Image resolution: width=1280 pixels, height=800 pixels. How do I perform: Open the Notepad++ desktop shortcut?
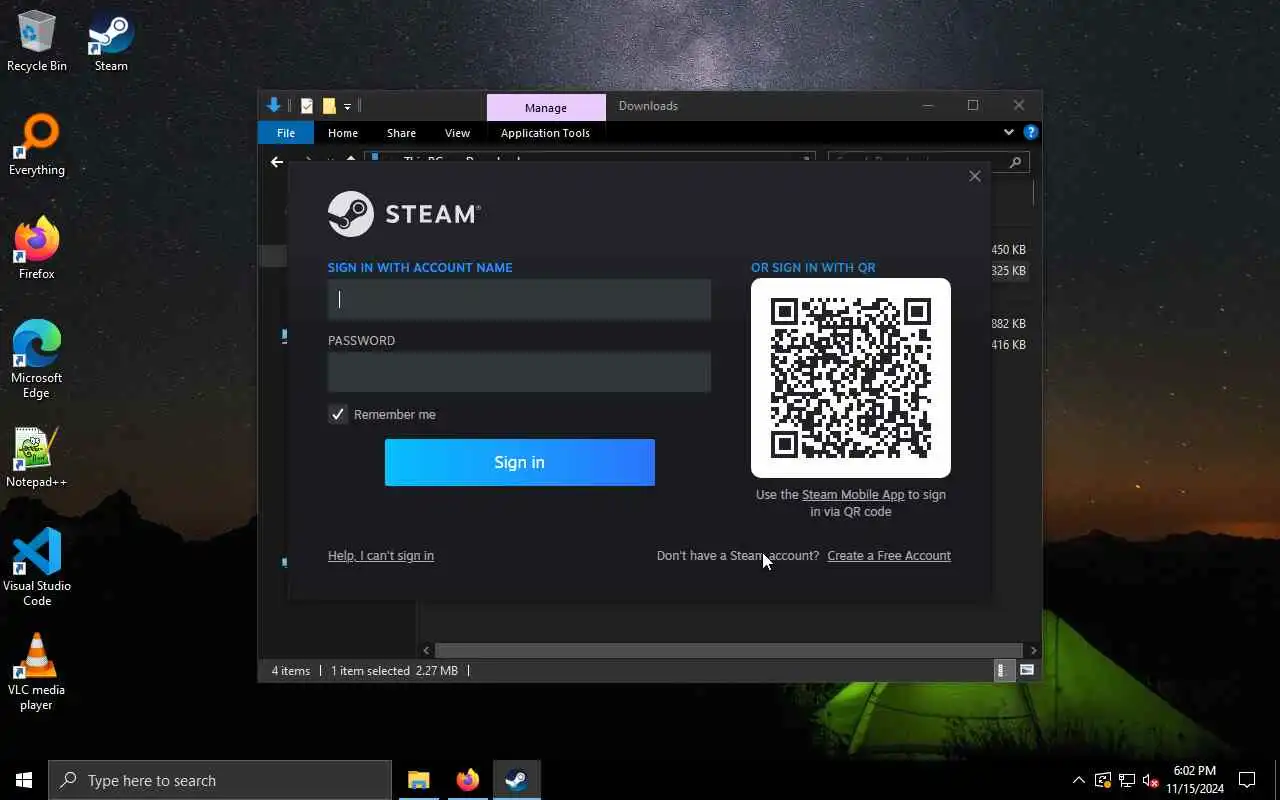click(x=37, y=458)
